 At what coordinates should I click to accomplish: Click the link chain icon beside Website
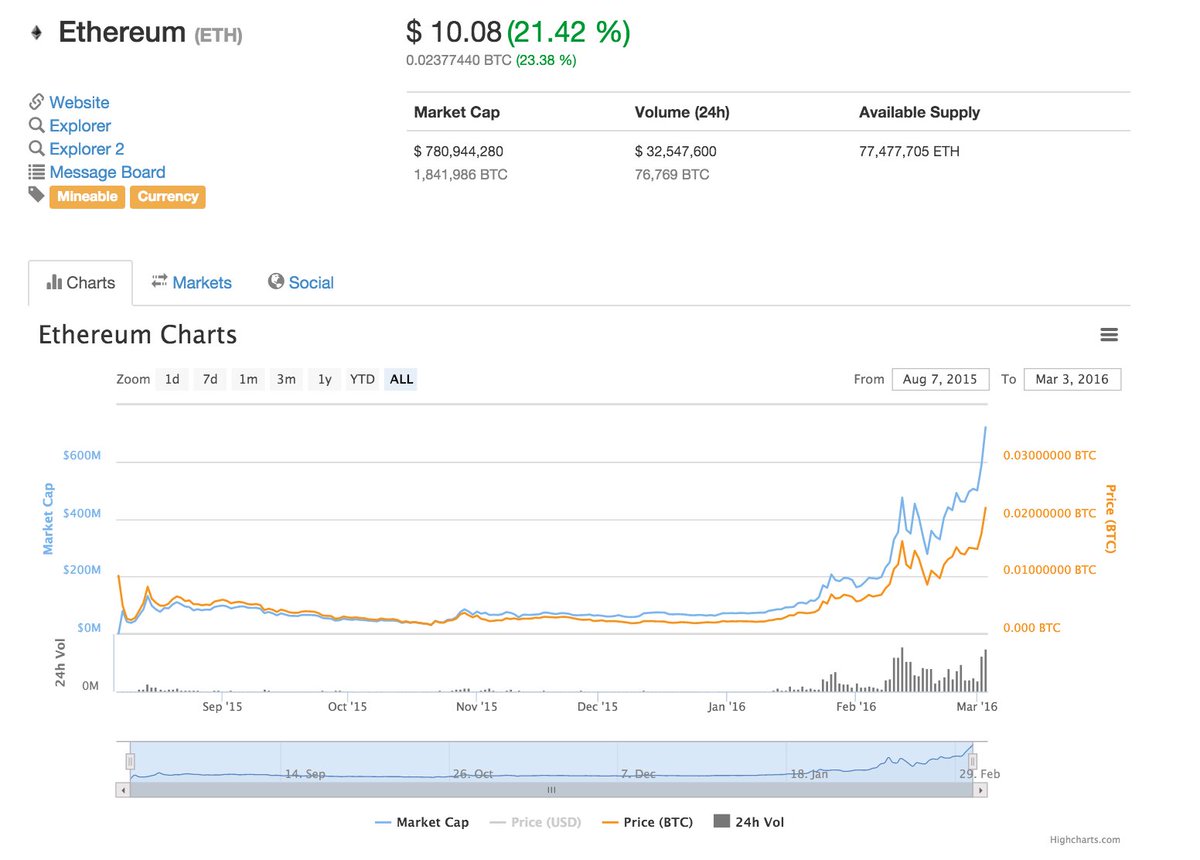coord(36,102)
